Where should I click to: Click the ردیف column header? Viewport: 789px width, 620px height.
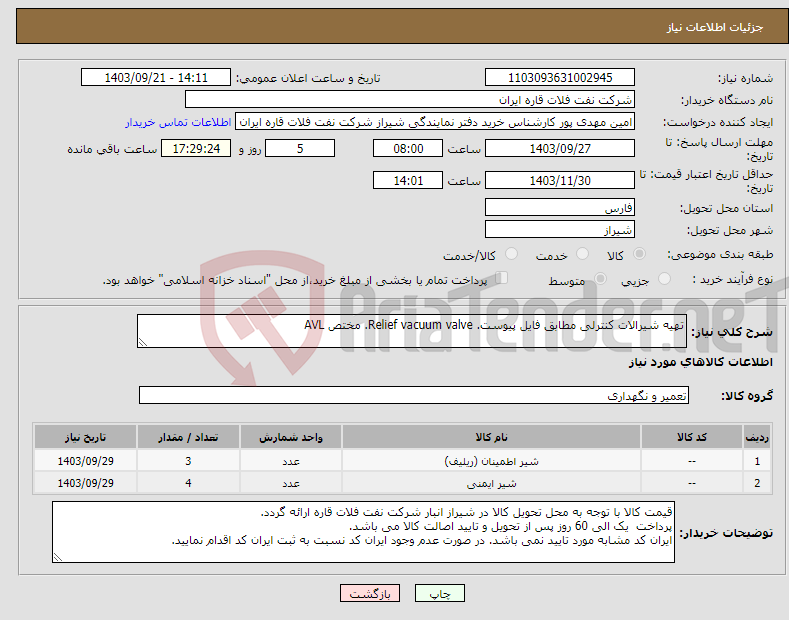[x=757, y=437]
